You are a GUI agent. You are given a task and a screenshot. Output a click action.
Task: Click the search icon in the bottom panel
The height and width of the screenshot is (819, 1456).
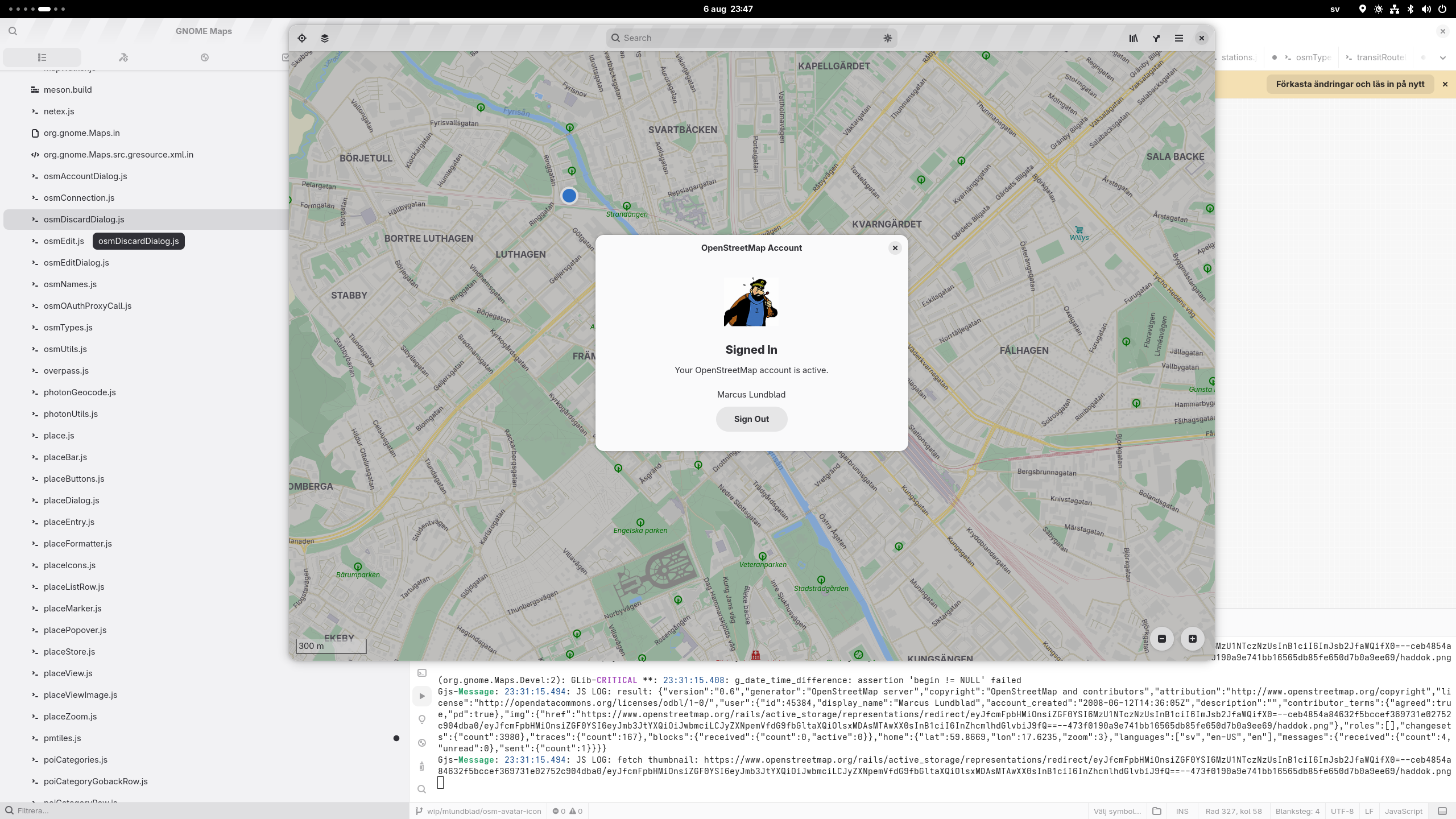422,789
